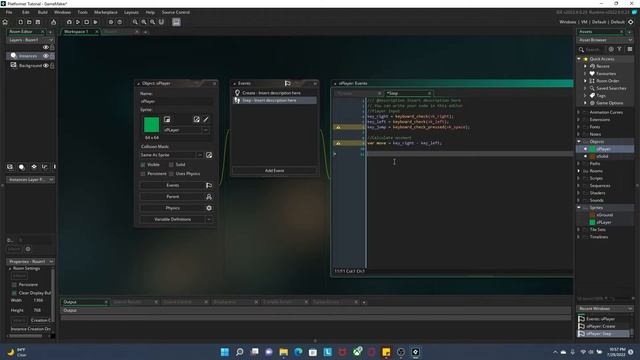
Task: Click the Variable Definitions button
Action: point(172,220)
